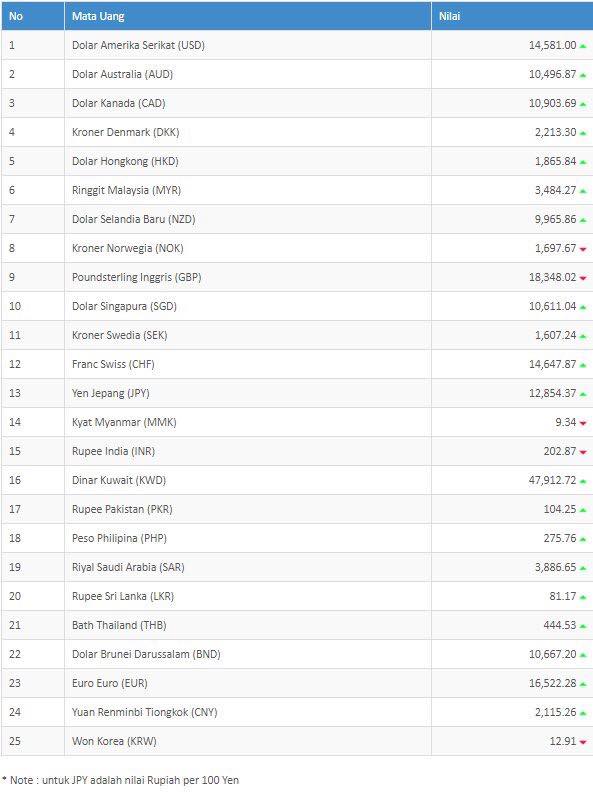Click the value 14,647.87 for Franc Swiss
Viewport: 593px width, 799px height.
(552, 364)
